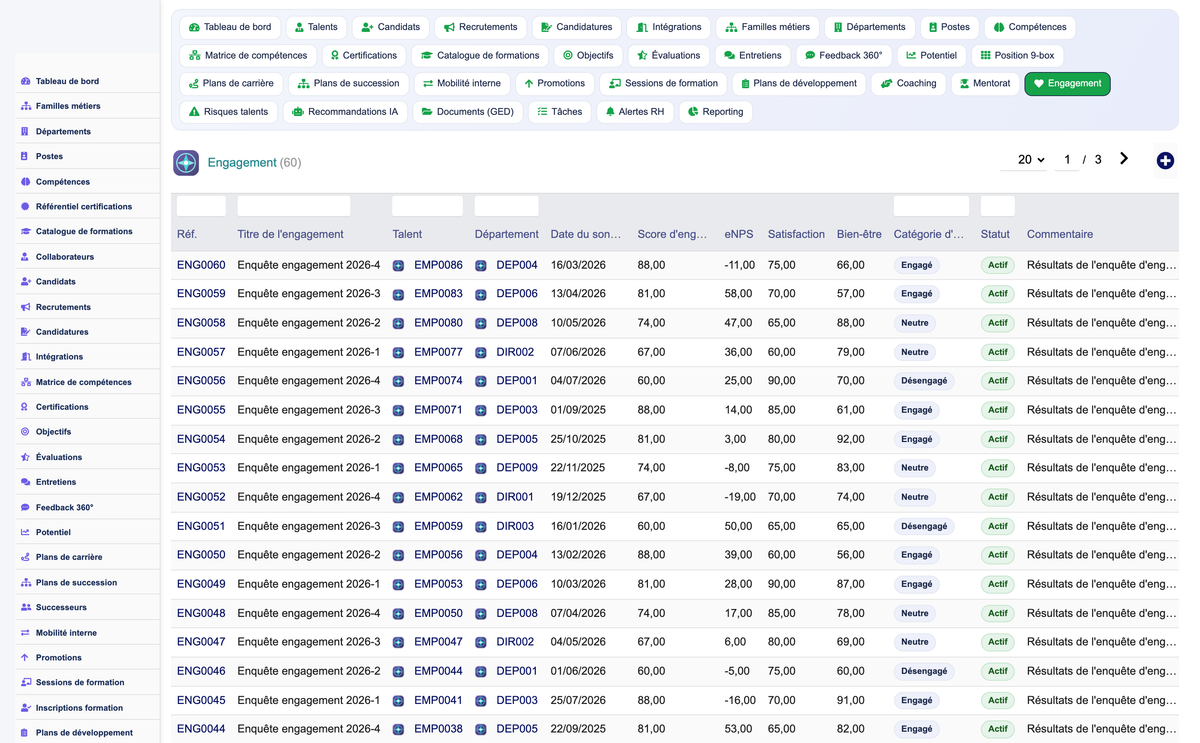Open plus icon beside EMP0074
The height and width of the screenshot is (743, 1200).
click(x=398, y=382)
